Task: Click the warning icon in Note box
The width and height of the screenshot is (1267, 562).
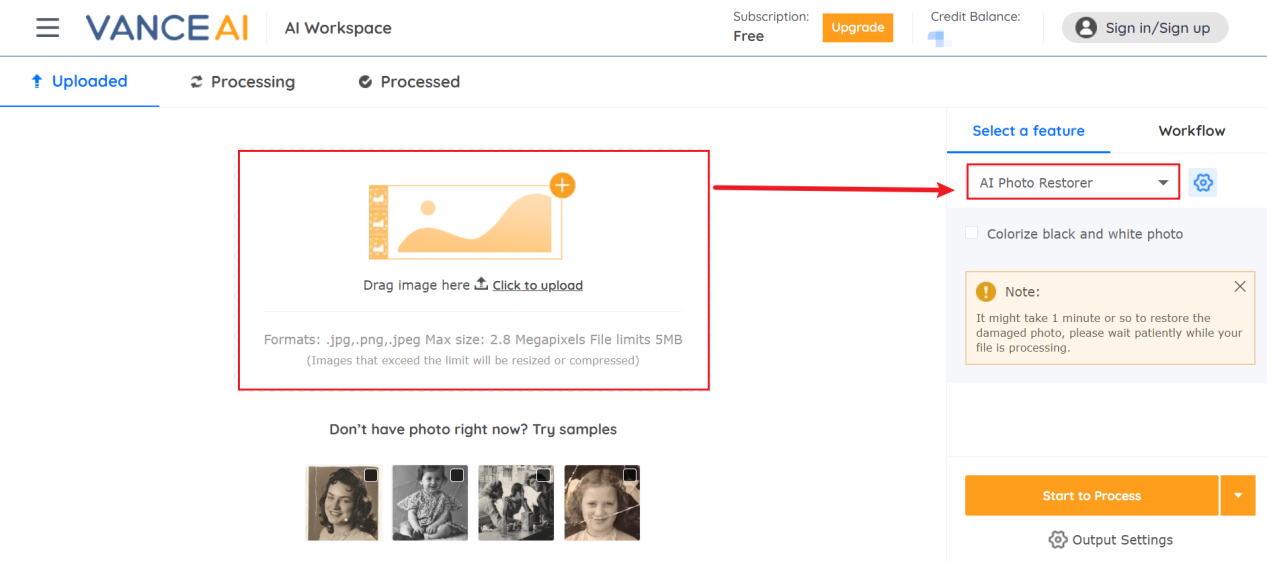Action: (987, 291)
